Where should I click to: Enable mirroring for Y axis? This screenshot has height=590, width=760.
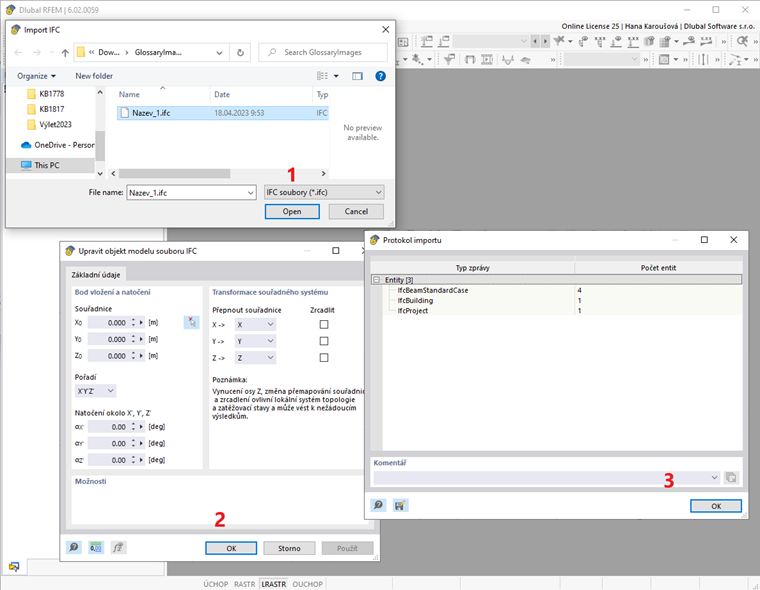(324, 341)
